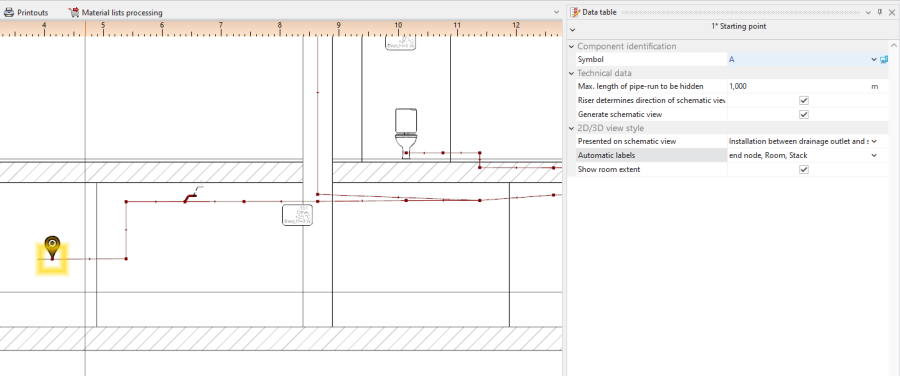Image resolution: width=900 pixels, height=376 pixels.
Task: Click the label box on the lower pipe
Action: coord(297,215)
